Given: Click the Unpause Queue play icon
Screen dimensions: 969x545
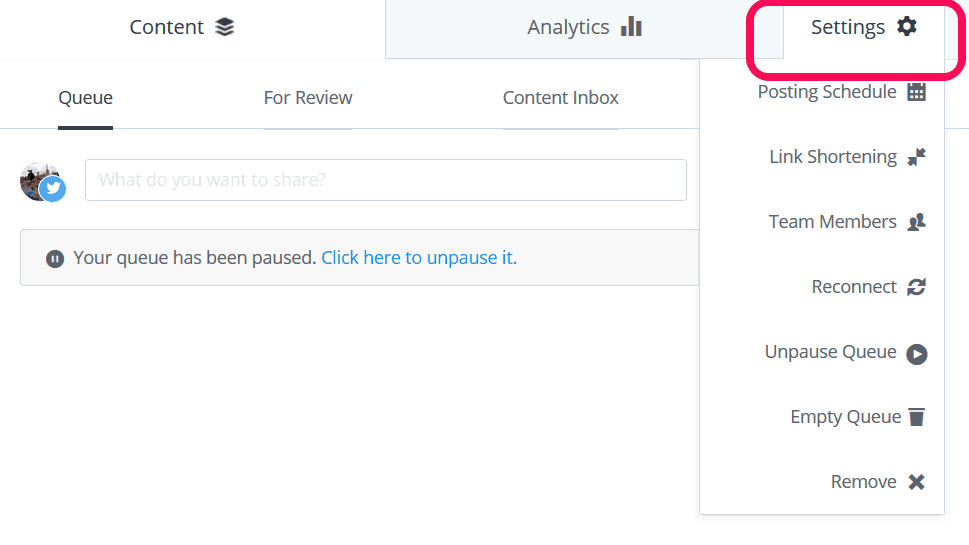Looking at the screenshot, I should point(916,354).
